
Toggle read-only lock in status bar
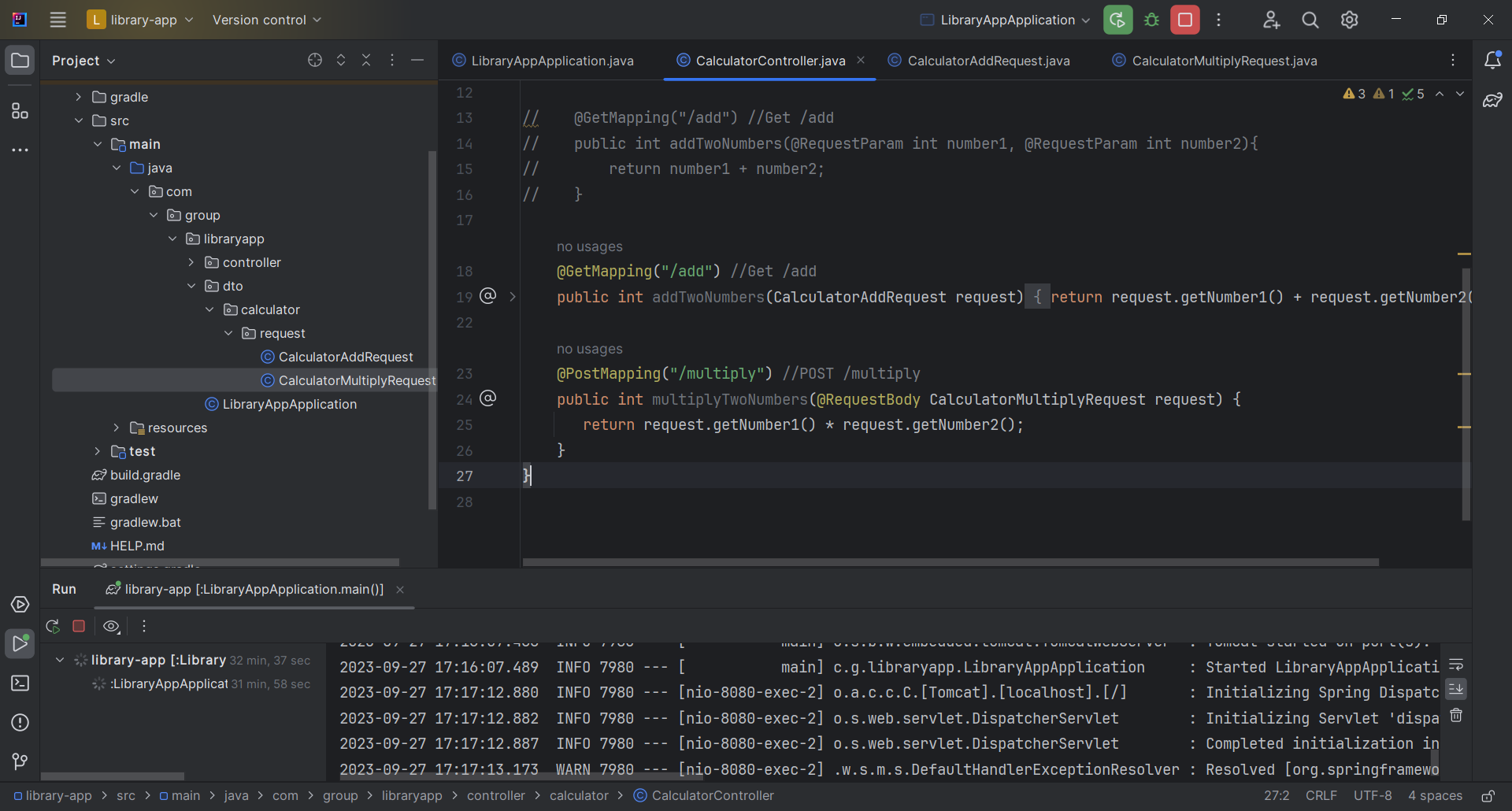point(1488,796)
